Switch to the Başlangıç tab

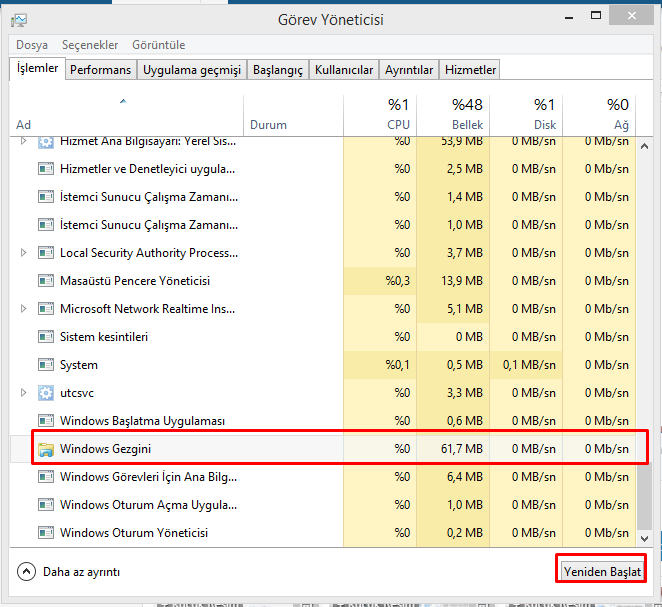(278, 70)
